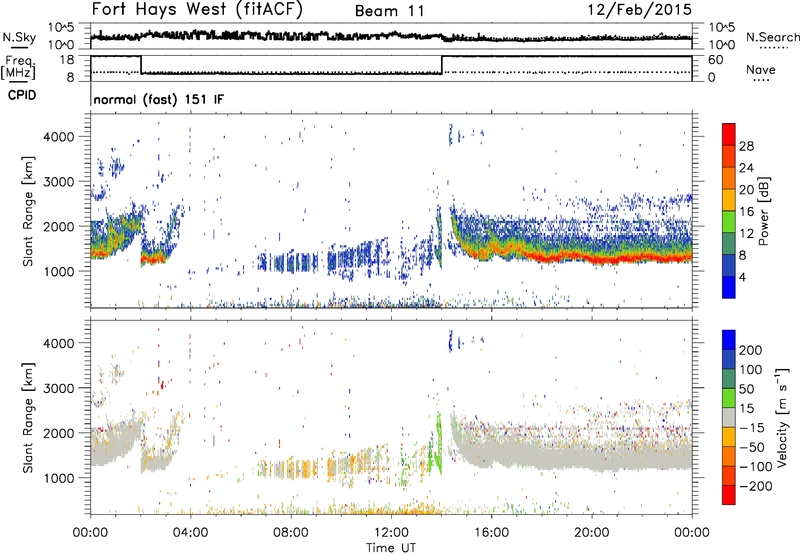
Task: Click the Velocity color bar value -200
Action: point(756,486)
